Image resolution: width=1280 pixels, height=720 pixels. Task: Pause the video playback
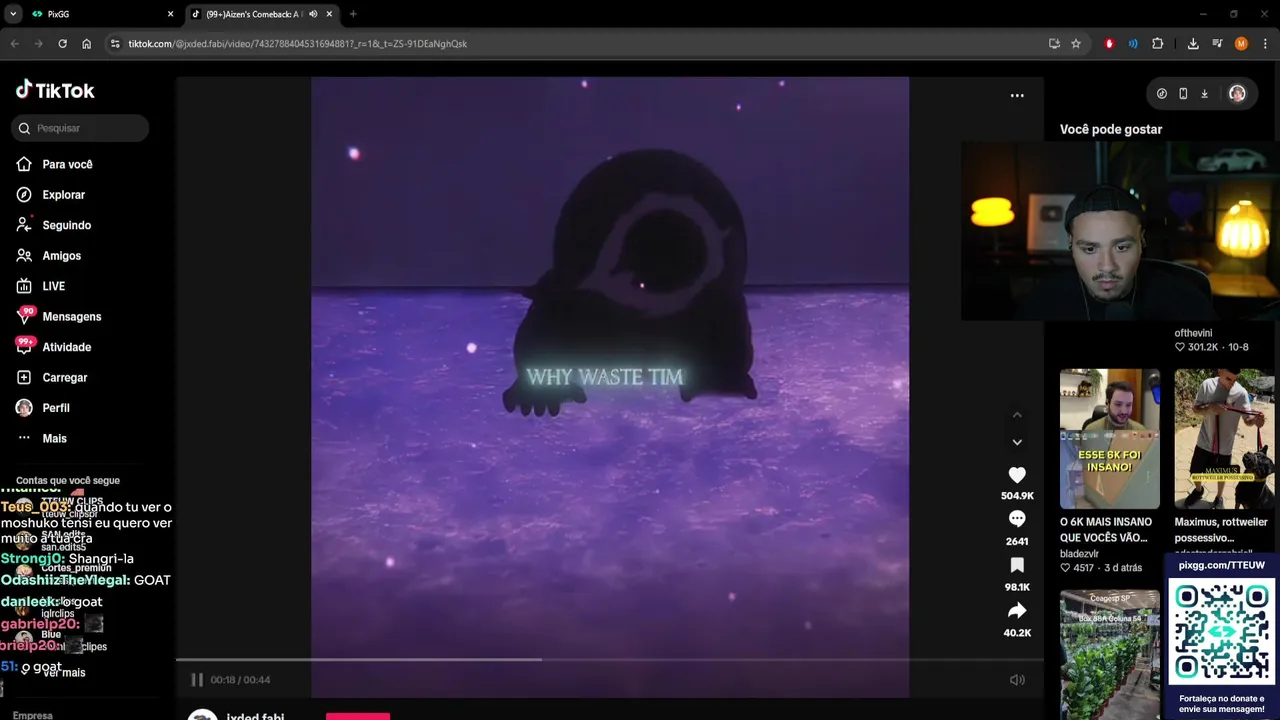pos(197,680)
